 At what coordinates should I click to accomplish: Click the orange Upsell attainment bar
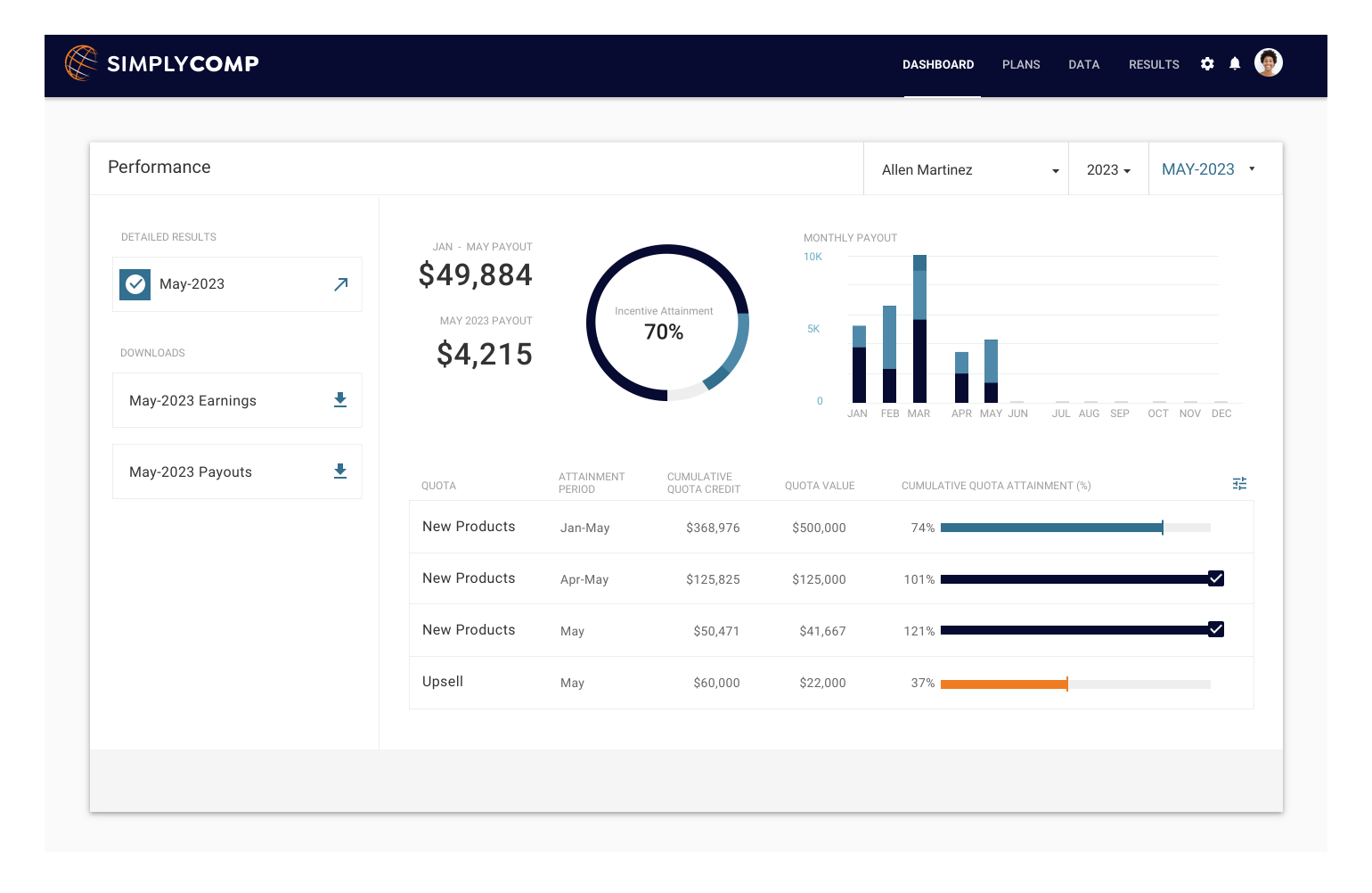(1003, 684)
